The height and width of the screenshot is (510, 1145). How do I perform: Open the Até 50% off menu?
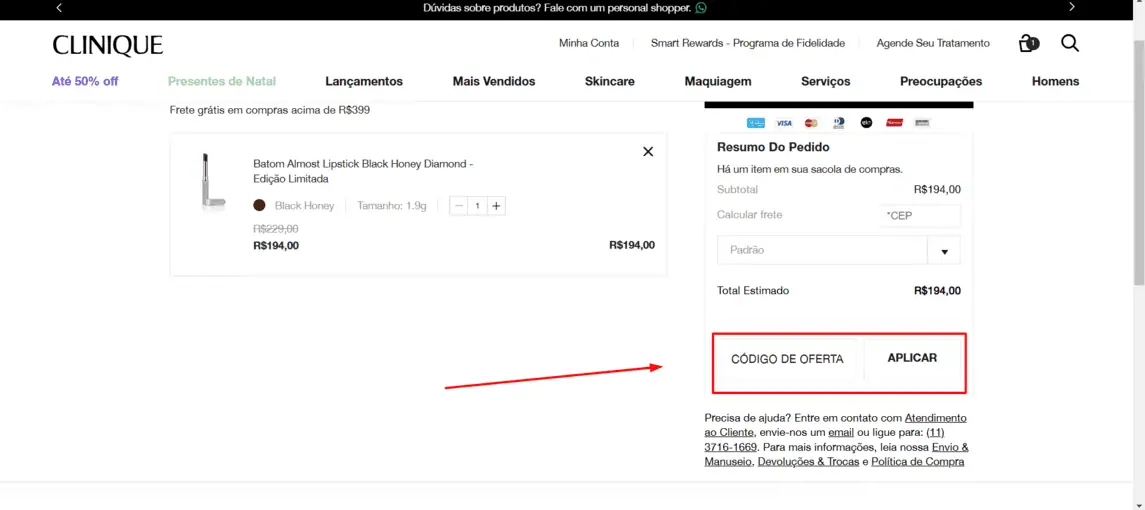click(x=85, y=81)
